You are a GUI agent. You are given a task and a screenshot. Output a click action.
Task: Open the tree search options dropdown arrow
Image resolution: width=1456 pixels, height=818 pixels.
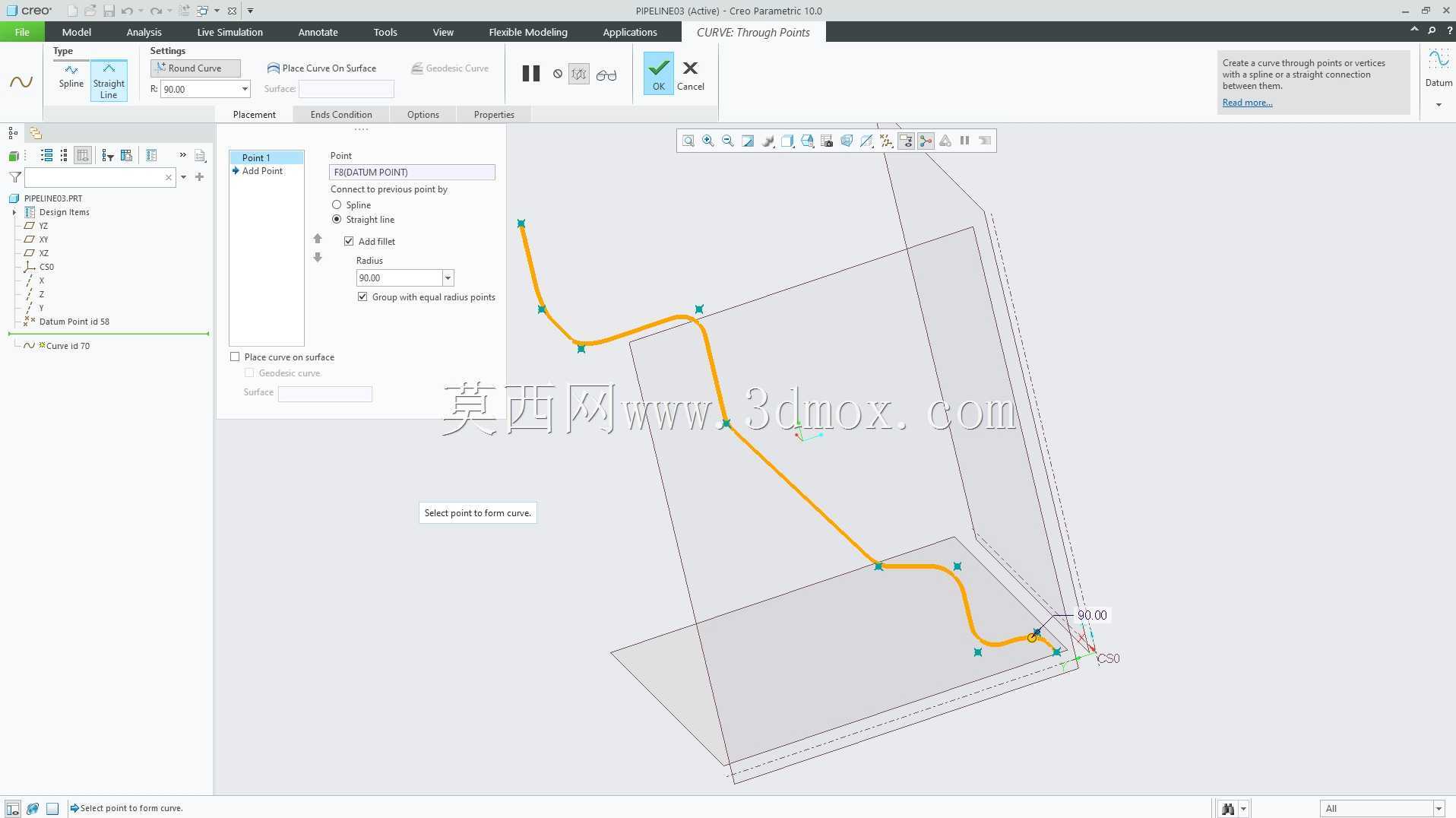pyautogui.click(x=184, y=177)
